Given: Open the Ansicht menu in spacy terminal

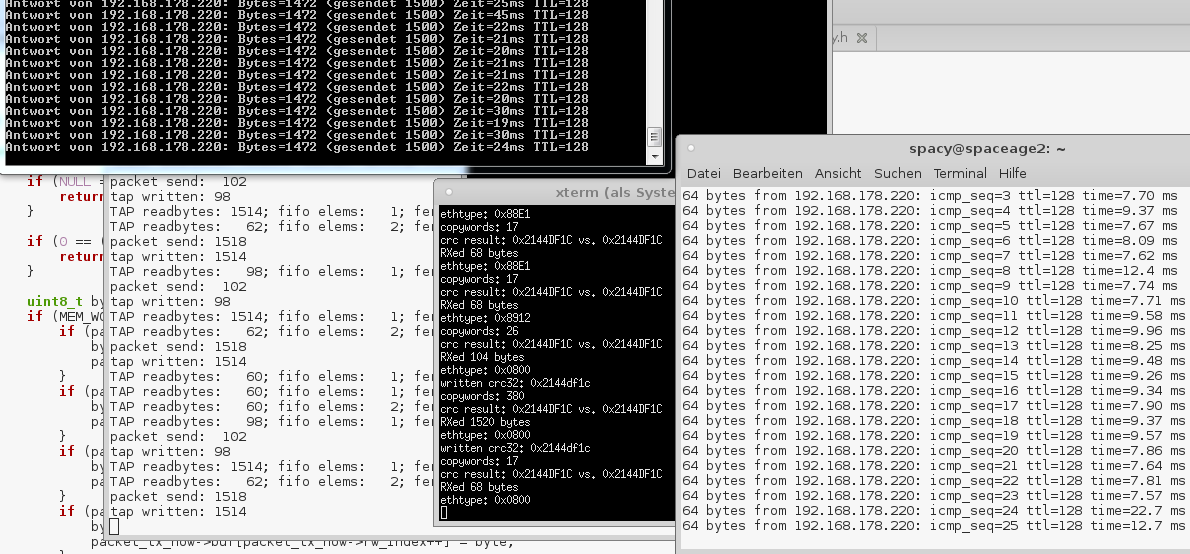Looking at the screenshot, I should pyautogui.click(x=838, y=174).
